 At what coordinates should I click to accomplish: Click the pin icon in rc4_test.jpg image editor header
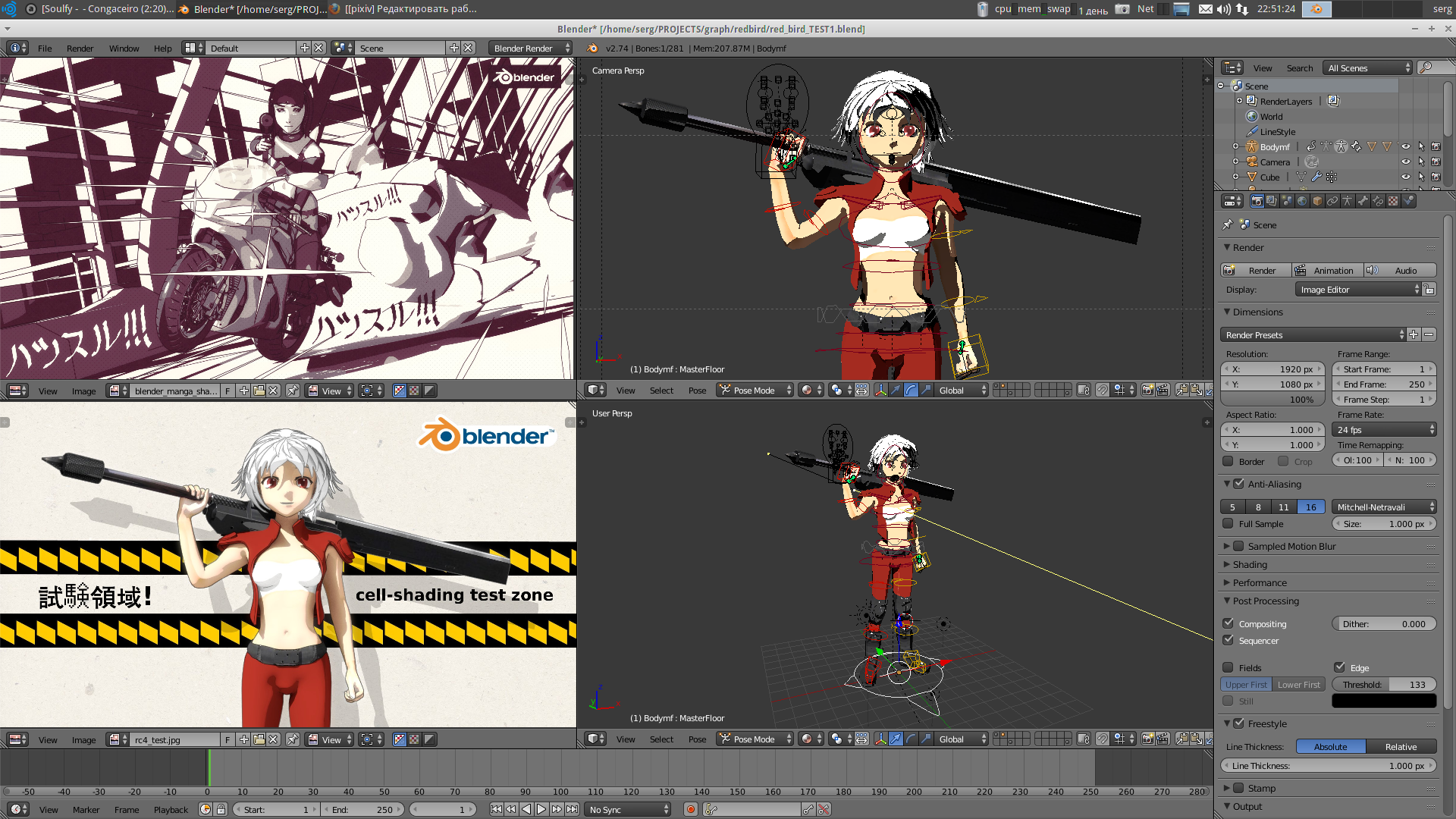click(292, 739)
